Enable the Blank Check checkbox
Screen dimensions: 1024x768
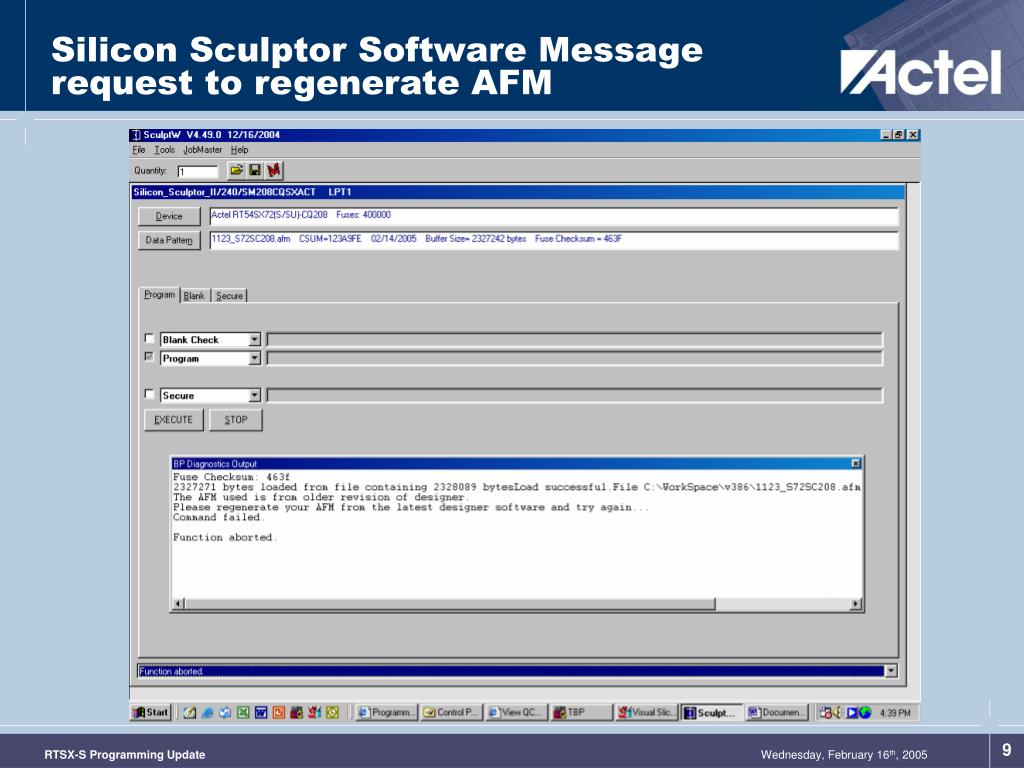(x=149, y=338)
